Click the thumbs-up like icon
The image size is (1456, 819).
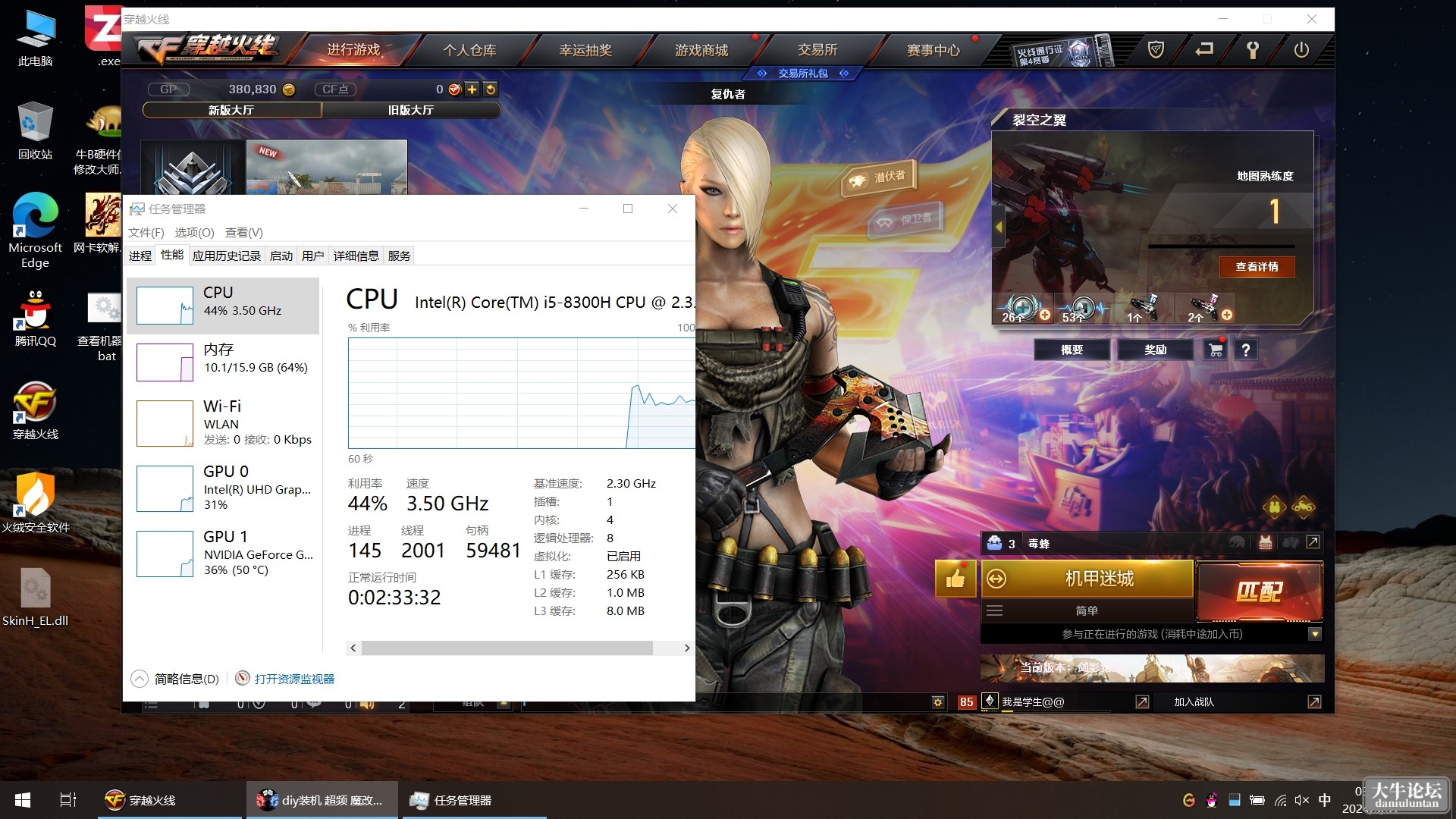[x=955, y=579]
